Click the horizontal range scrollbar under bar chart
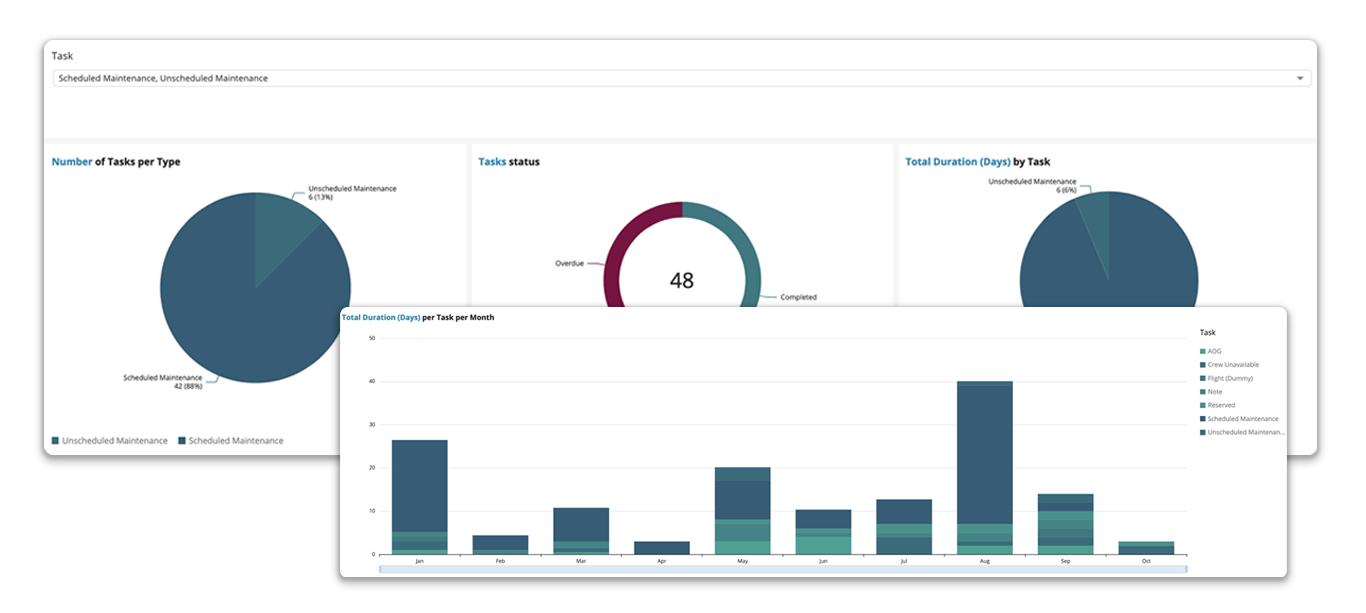The width and height of the screenshot is (1366, 613). [784, 570]
